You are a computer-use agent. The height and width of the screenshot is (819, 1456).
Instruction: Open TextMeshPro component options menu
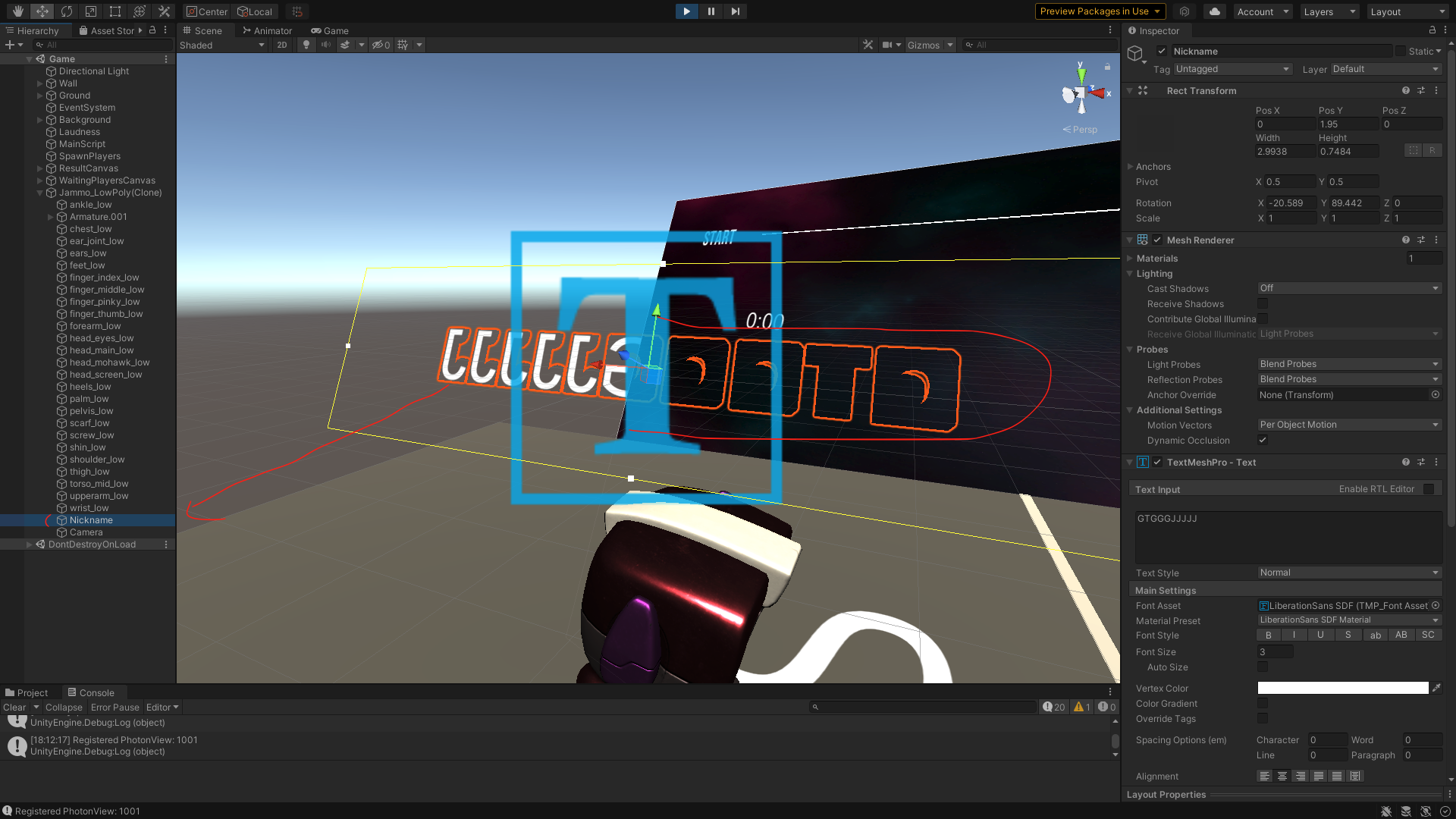(x=1436, y=462)
